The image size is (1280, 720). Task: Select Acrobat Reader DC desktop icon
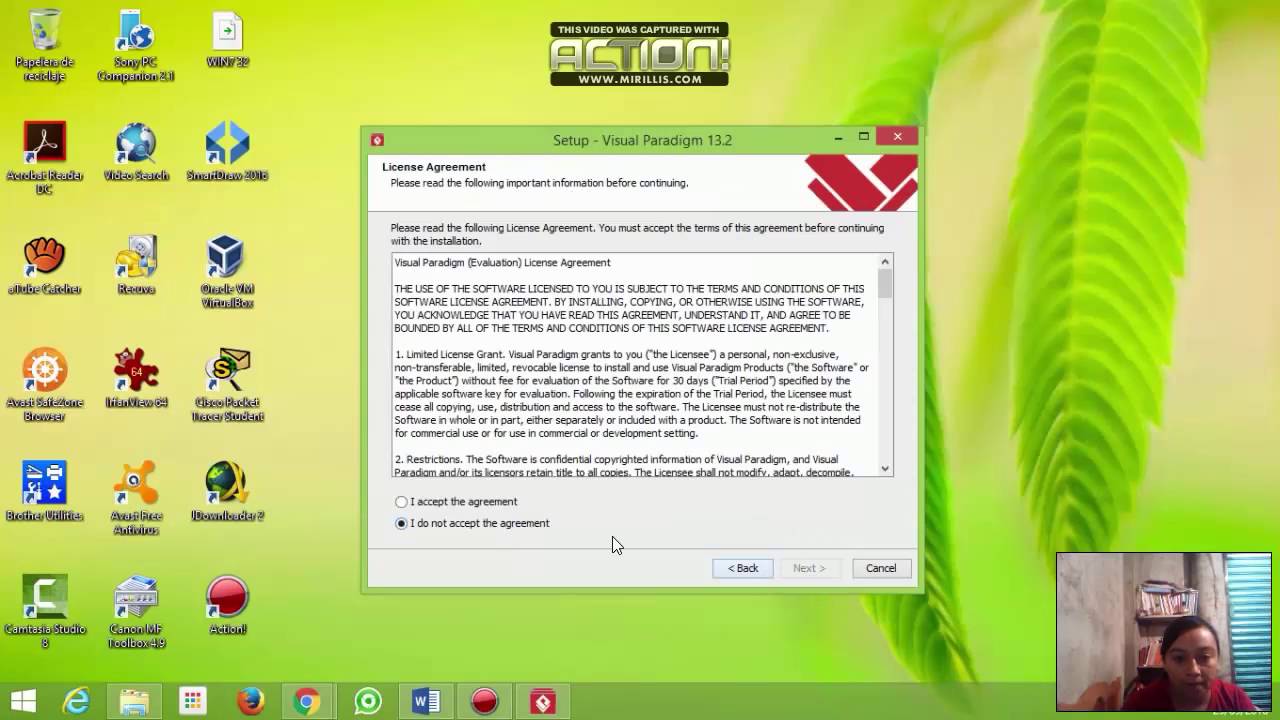coord(44,158)
